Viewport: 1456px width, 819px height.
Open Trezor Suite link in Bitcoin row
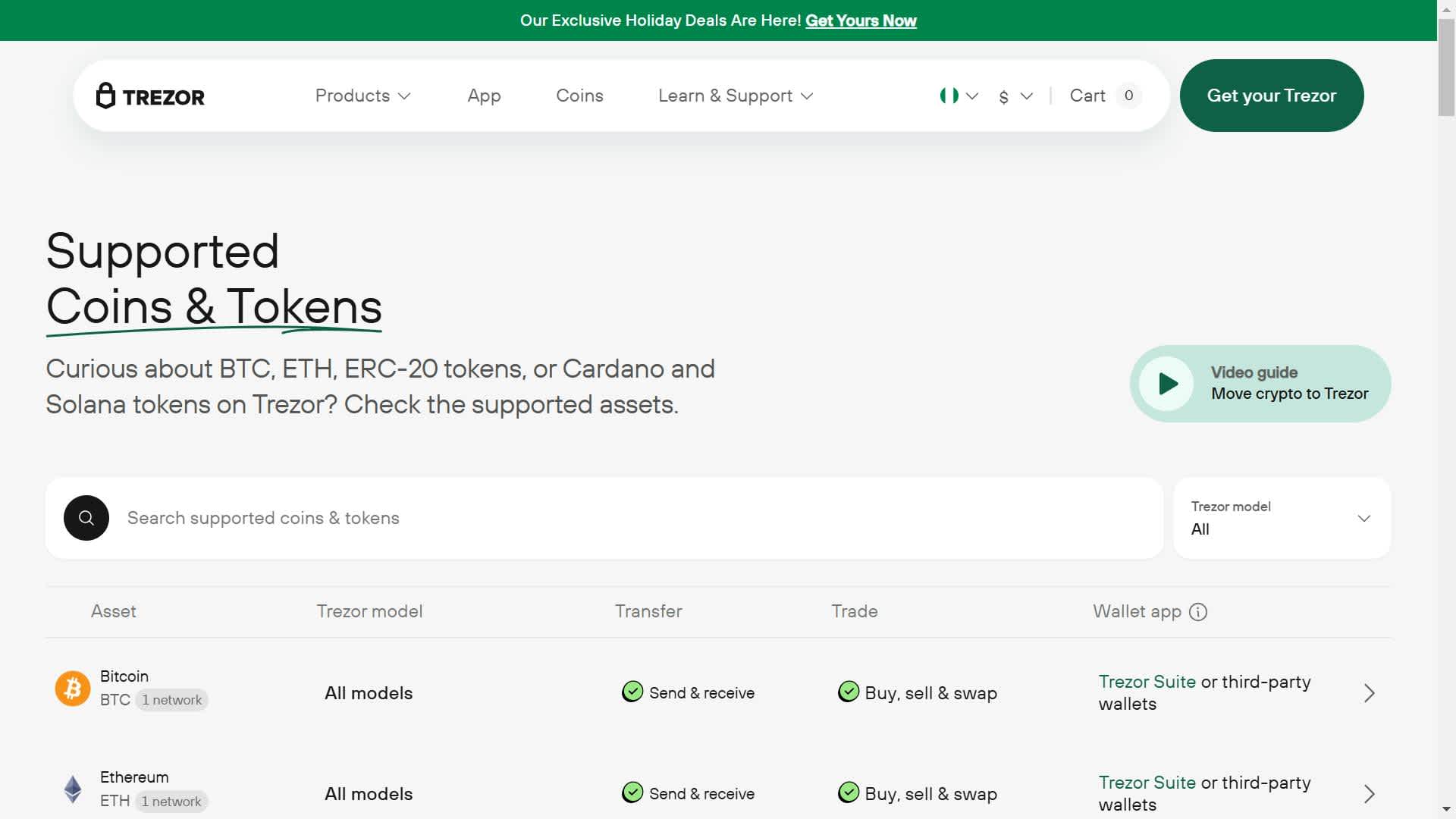(x=1147, y=682)
